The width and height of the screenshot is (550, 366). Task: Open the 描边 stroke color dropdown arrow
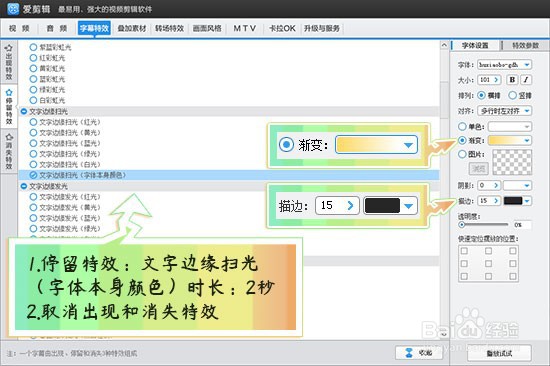[527, 201]
